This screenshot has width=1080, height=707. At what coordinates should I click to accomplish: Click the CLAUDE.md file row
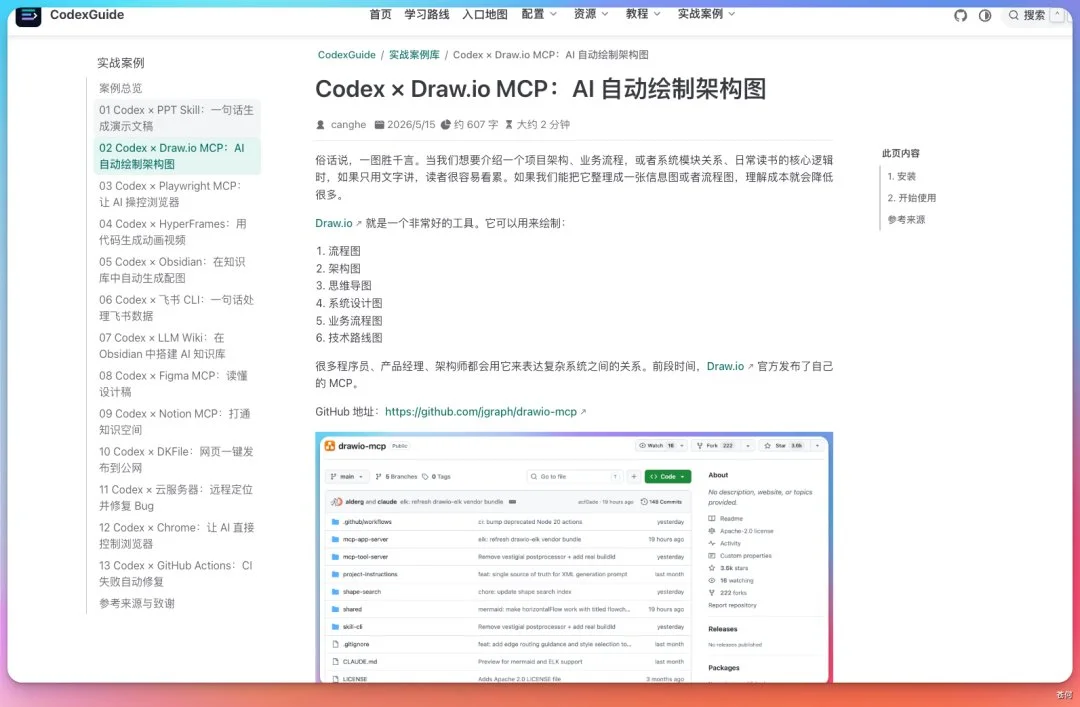(x=508, y=662)
